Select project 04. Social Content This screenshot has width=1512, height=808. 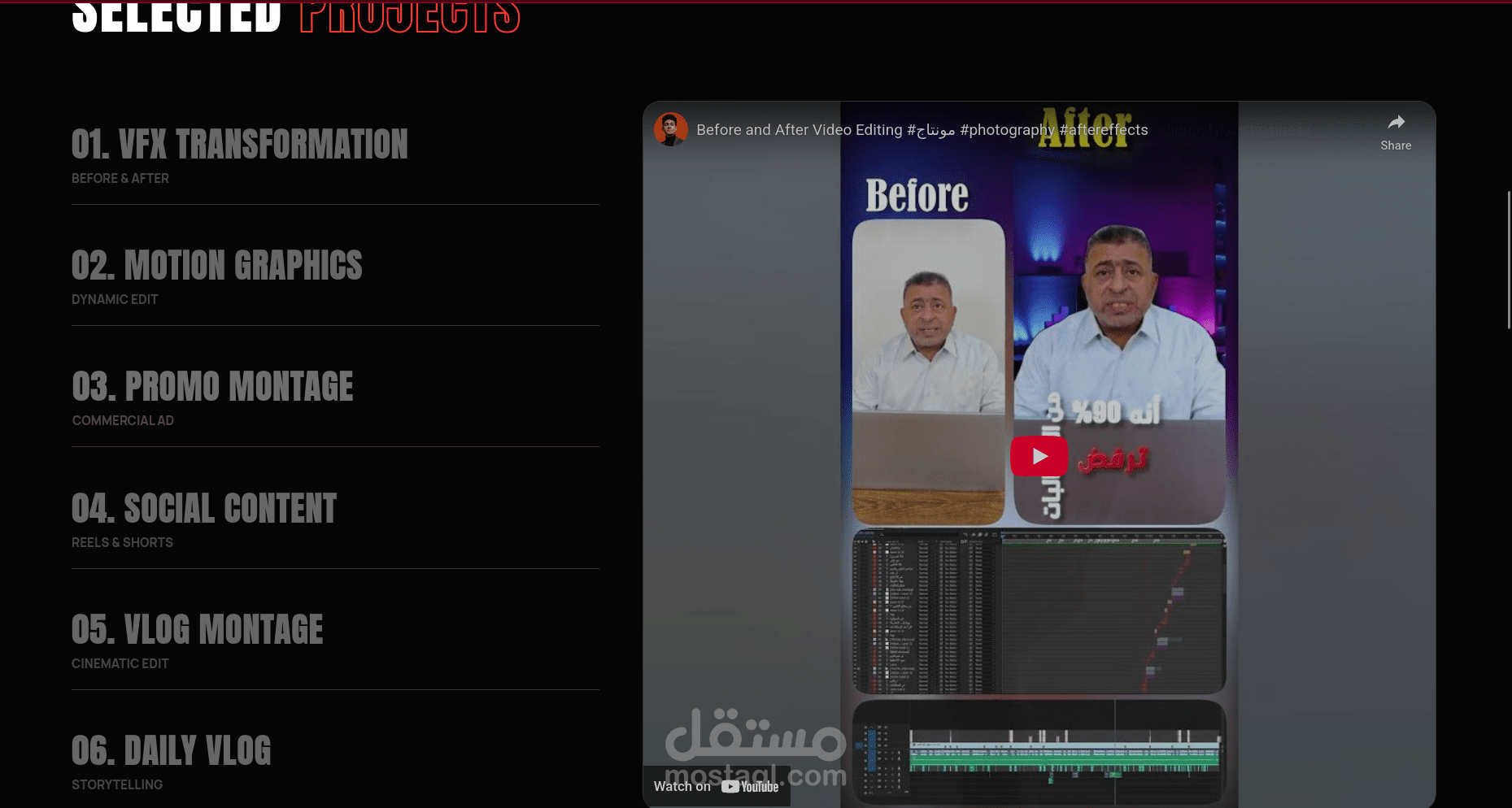pyautogui.click(x=203, y=509)
